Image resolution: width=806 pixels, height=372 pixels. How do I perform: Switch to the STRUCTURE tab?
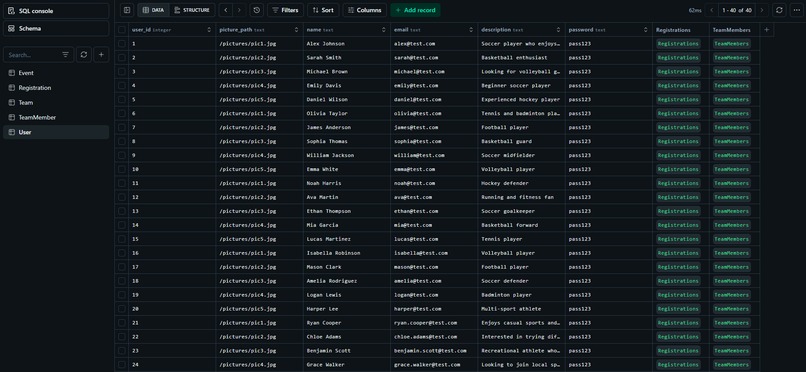192,10
